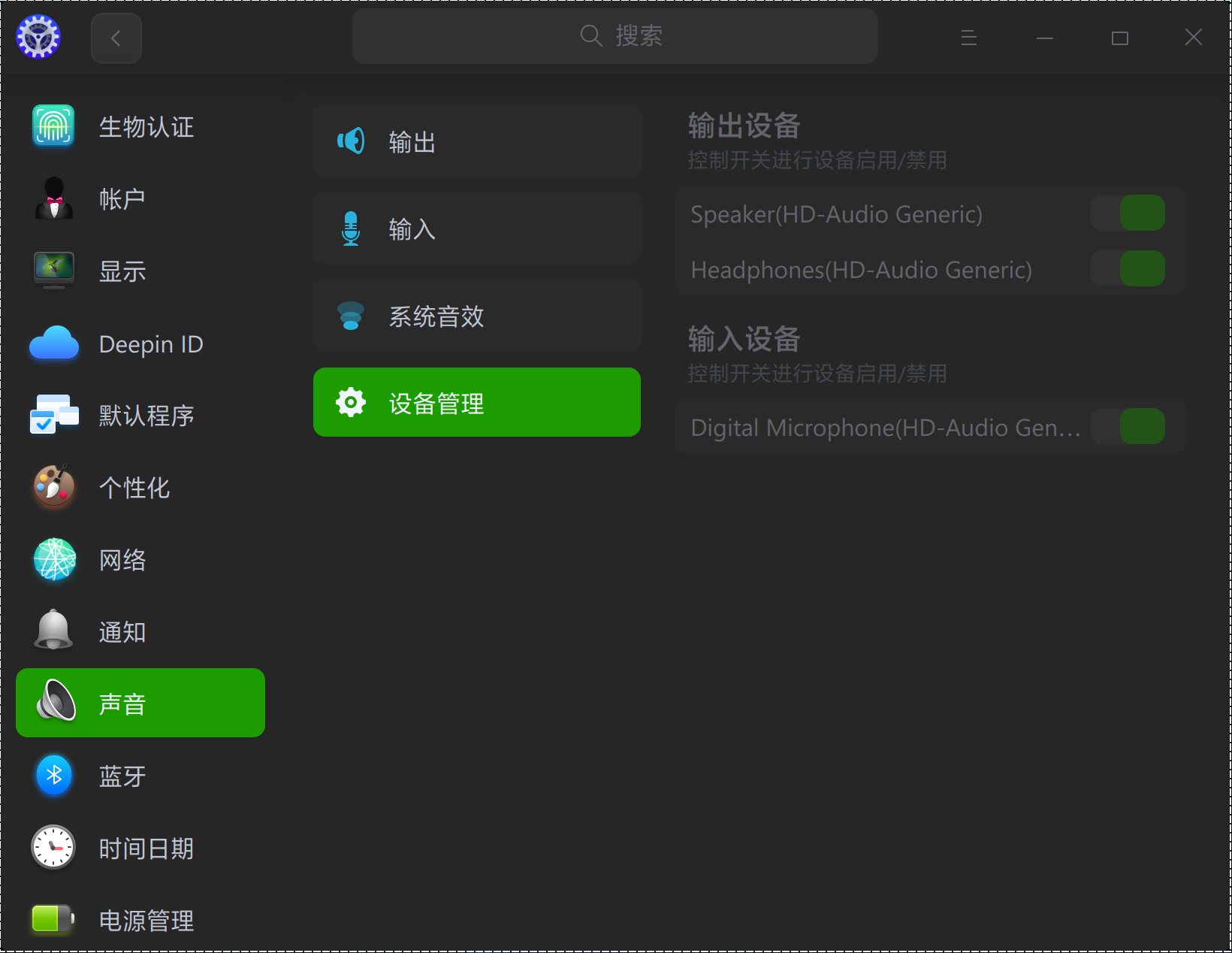The width and height of the screenshot is (1232, 953).
Task: Open the Deepin ID cloud icon
Action: [x=53, y=343]
